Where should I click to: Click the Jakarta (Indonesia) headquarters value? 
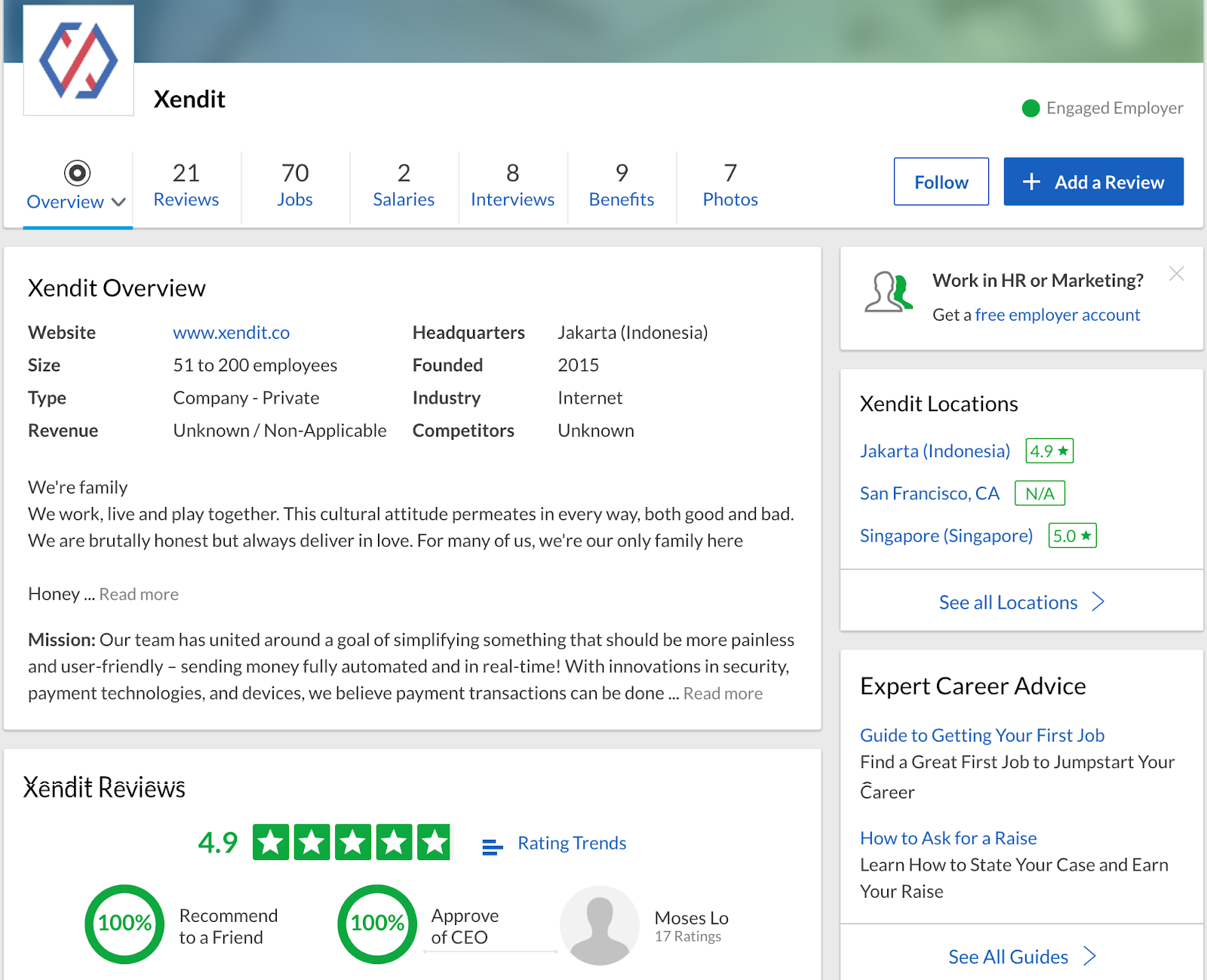point(633,333)
